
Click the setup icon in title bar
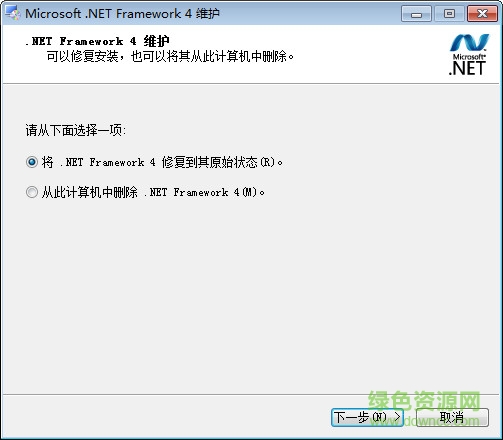(x=13, y=13)
